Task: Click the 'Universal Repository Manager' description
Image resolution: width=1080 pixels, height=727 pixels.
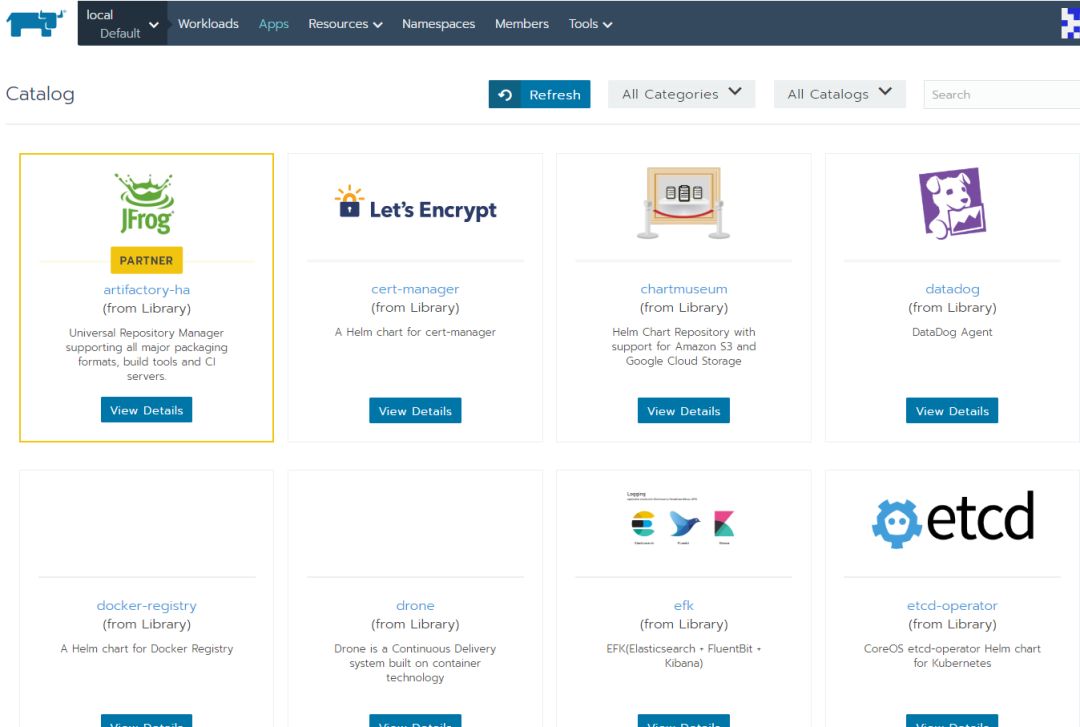Action: pyautogui.click(x=147, y=354)
